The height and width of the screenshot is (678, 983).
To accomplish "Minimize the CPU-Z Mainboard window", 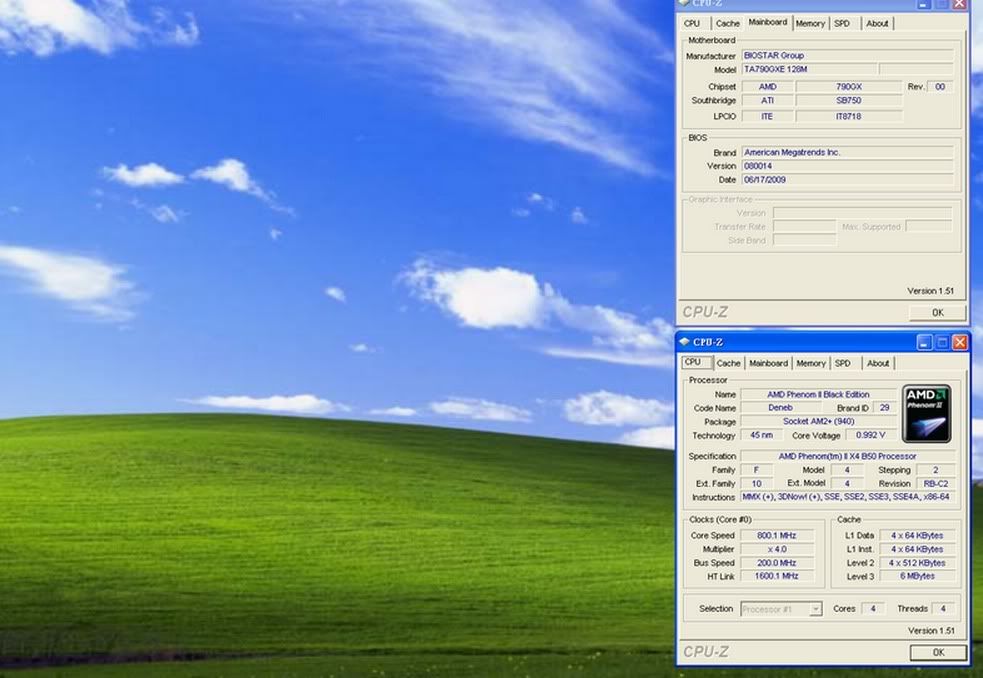I will [x=923, y=4].
